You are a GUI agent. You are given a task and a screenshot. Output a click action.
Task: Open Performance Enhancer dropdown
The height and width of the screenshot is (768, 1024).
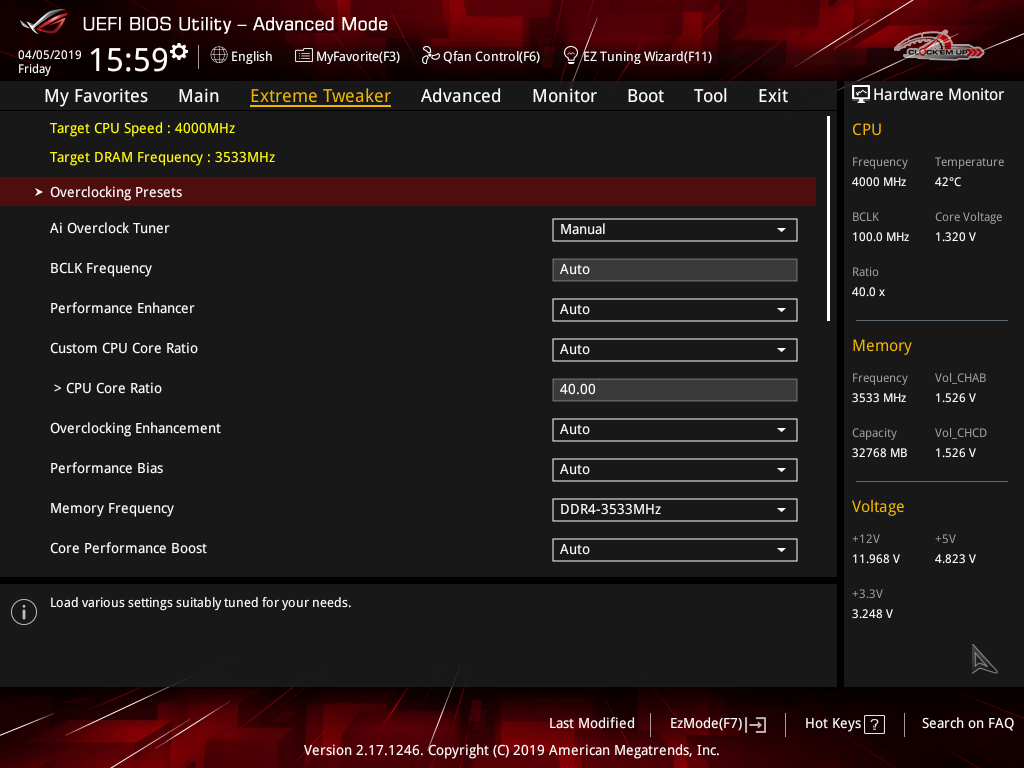pos(674,309)
